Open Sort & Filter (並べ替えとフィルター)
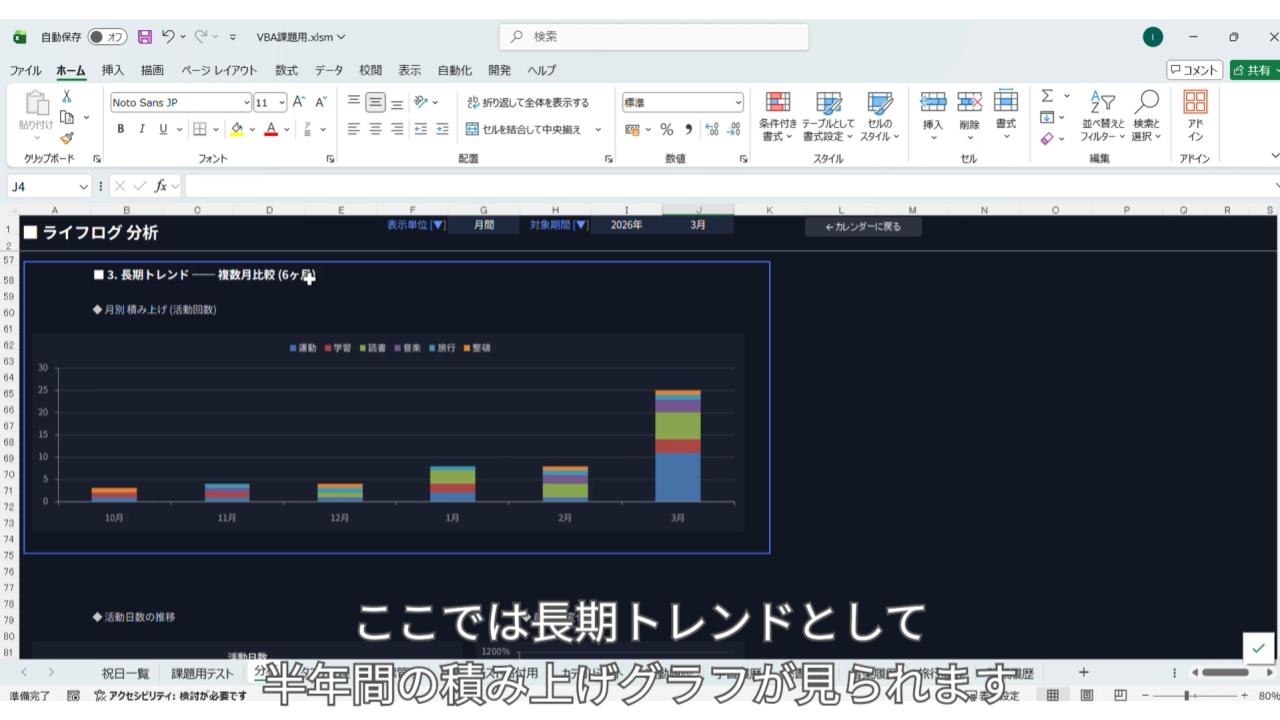The image size is (1280, 720). click(x=1102, y=116)
